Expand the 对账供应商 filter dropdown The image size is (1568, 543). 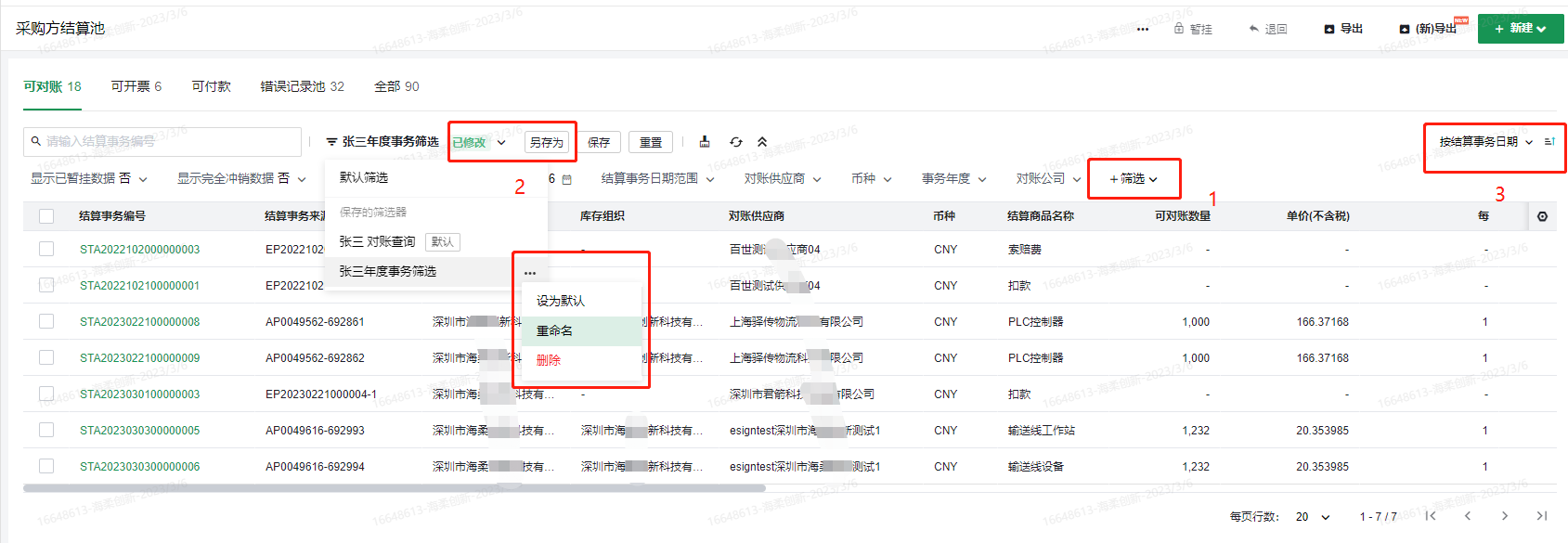tap(783, 178)
